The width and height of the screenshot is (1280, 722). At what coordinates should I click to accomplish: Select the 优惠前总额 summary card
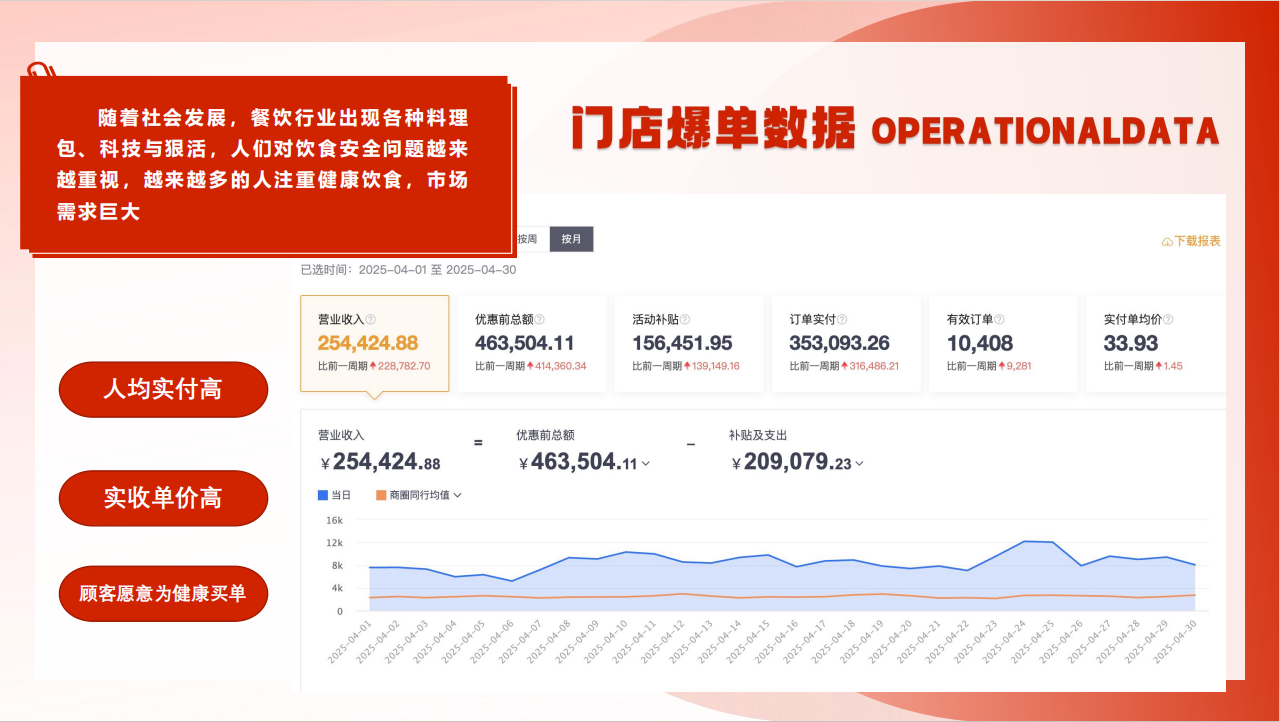[532, 343]
